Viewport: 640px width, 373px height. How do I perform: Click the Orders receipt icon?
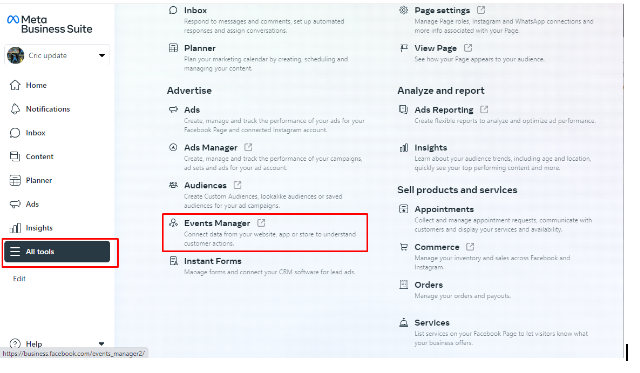click(x=404, y=284)
